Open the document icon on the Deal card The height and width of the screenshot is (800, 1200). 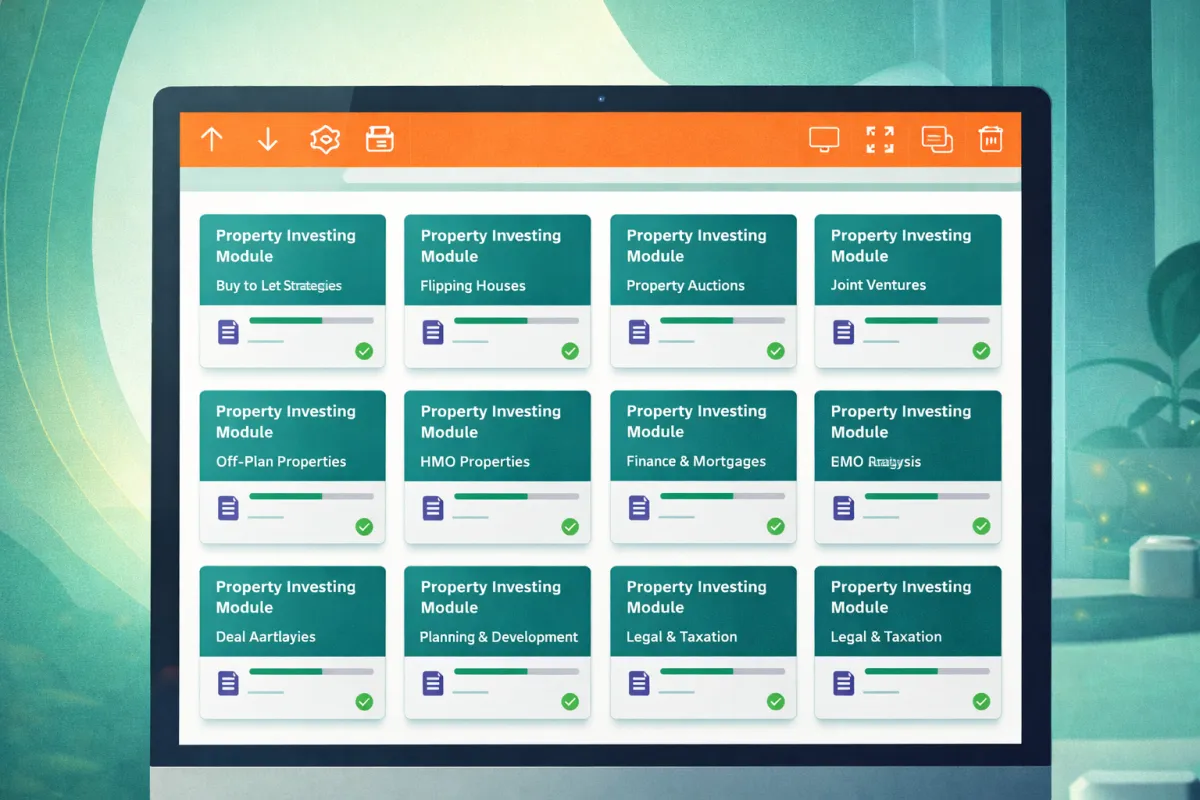(228, 684)
